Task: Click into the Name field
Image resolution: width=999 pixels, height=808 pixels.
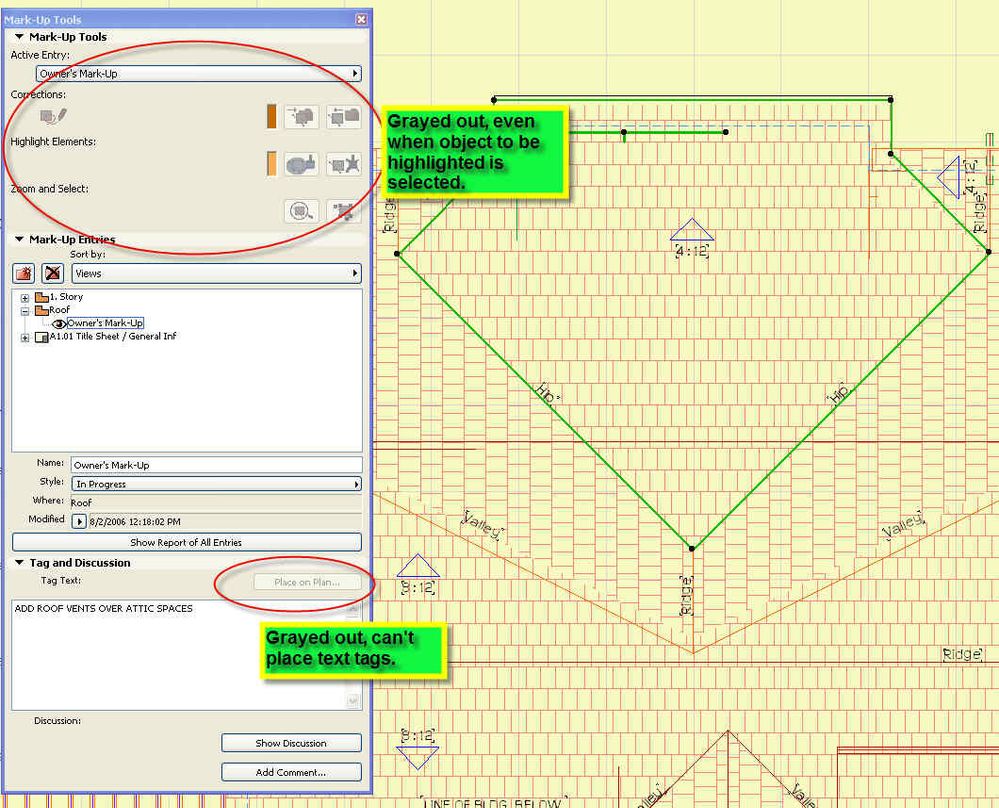Action: pyautogui.click(x=217, y=465)
